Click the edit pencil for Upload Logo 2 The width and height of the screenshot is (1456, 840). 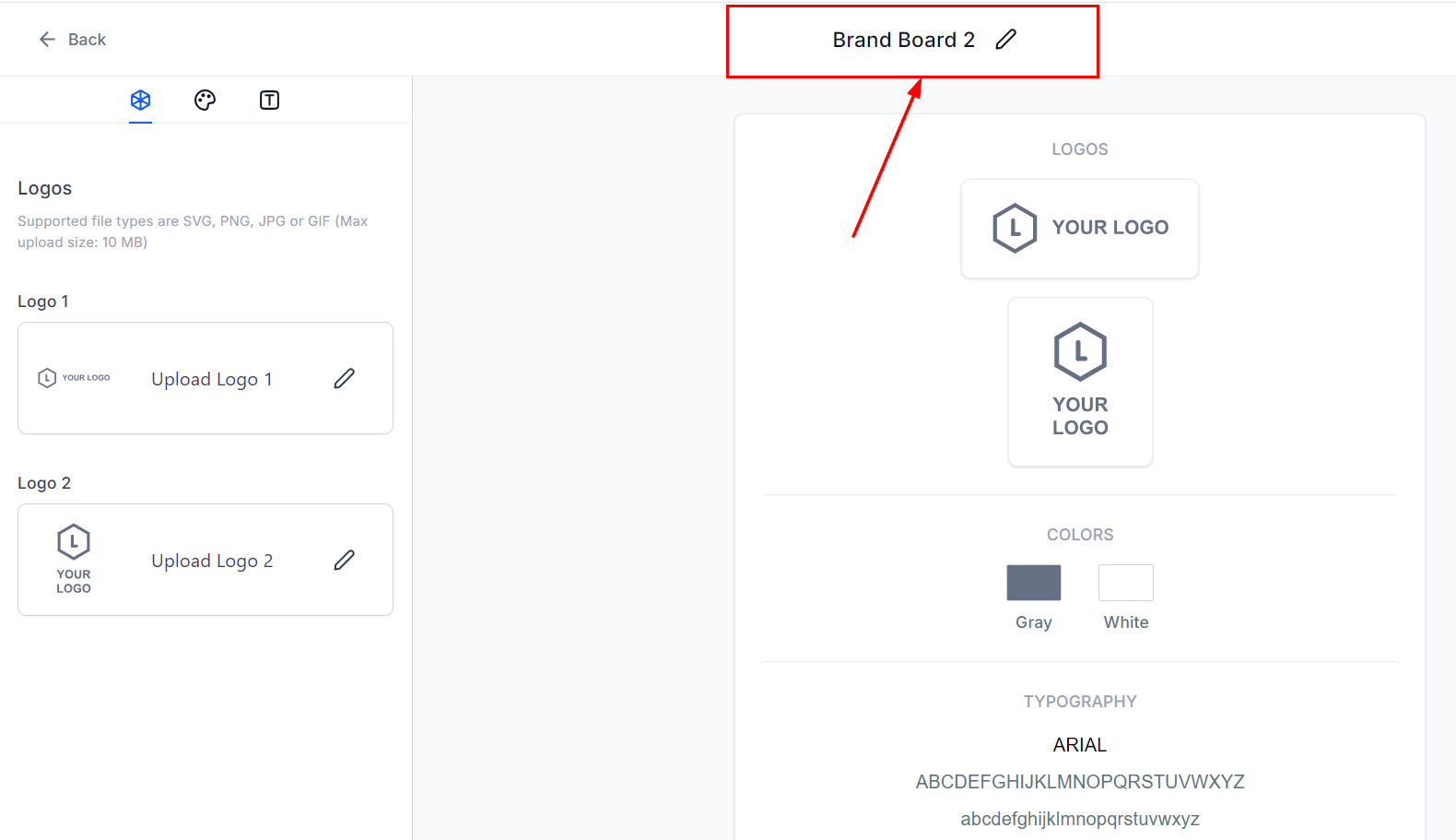345,560
